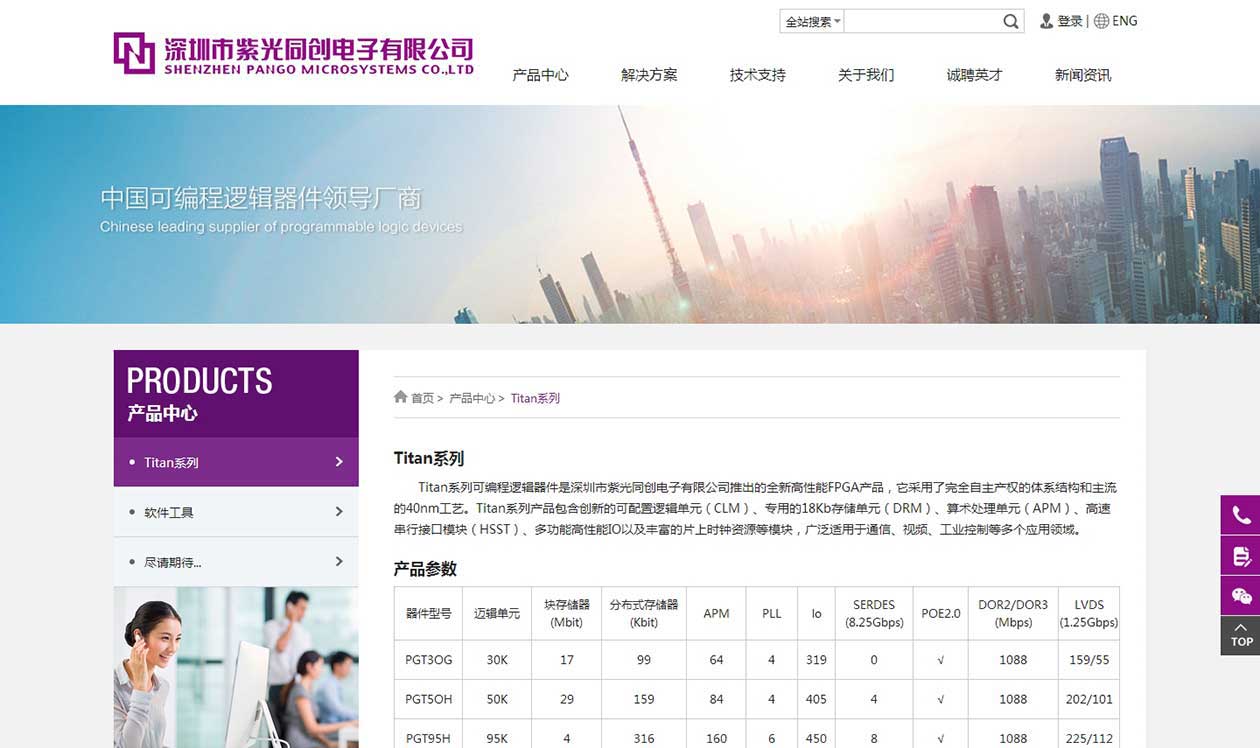
Task: Click the PRODUCTS 产品中心 sidebar header
Action: 236,393
